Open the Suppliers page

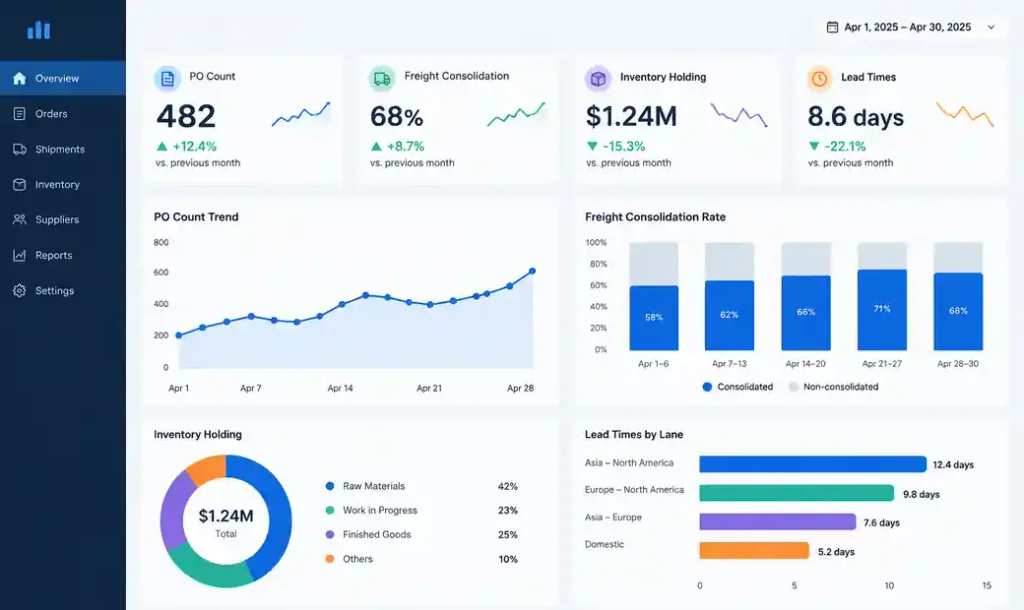tap(63, 219)
